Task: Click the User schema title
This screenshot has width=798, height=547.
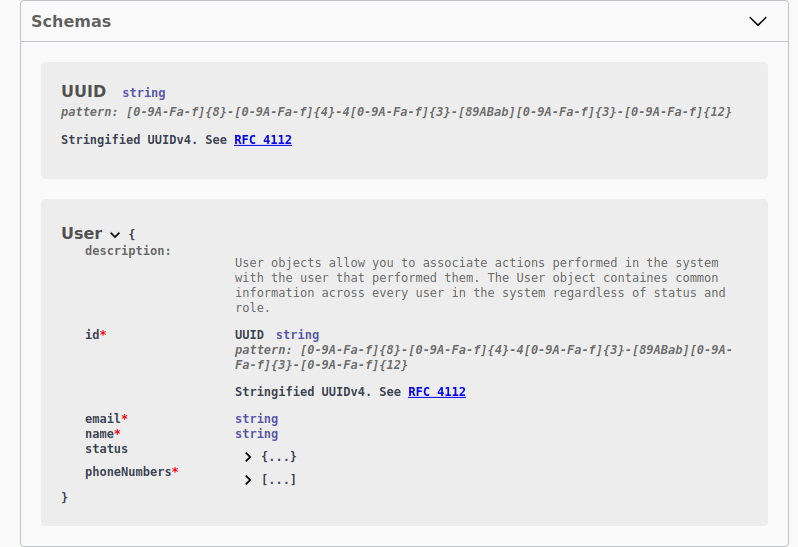Action: tap(82, 233)
